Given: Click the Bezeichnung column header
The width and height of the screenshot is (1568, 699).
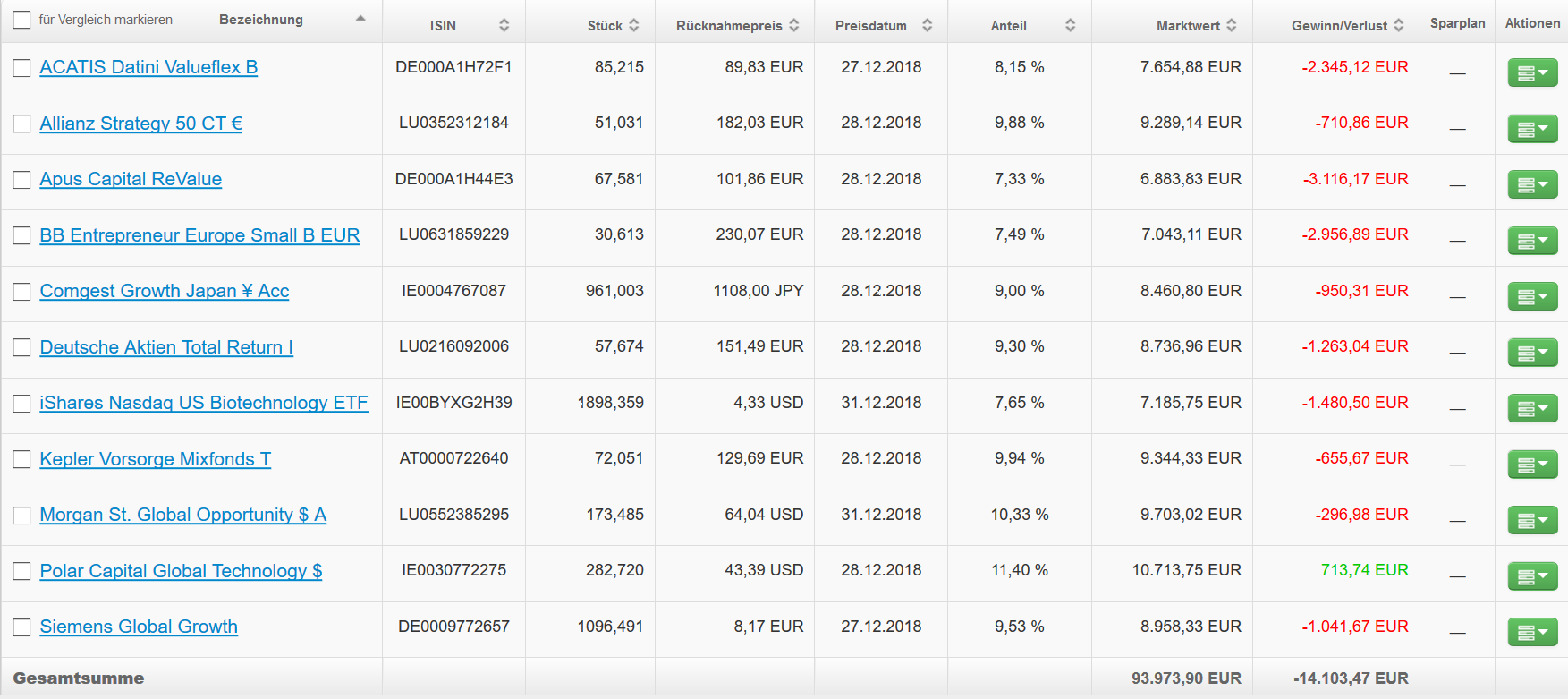Looking at the screenshot, I should tap(261, 20).
